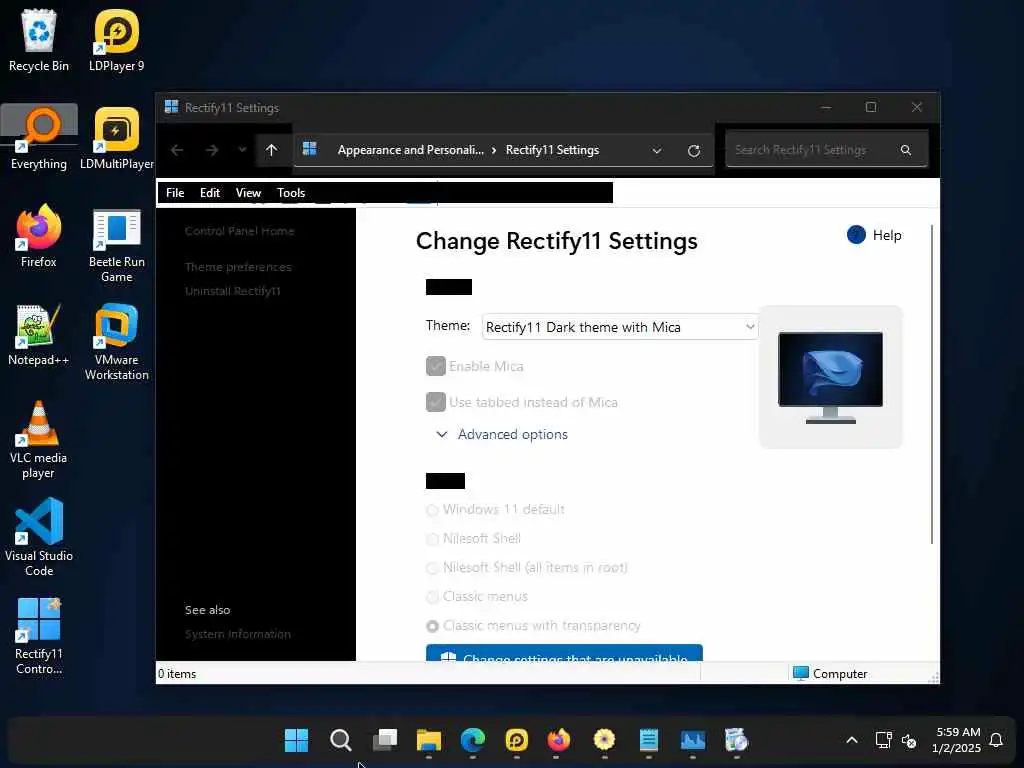The image size is (1024, 768).
Task: Select the LDPlayer 9 desktop icon
Action: 116,40
